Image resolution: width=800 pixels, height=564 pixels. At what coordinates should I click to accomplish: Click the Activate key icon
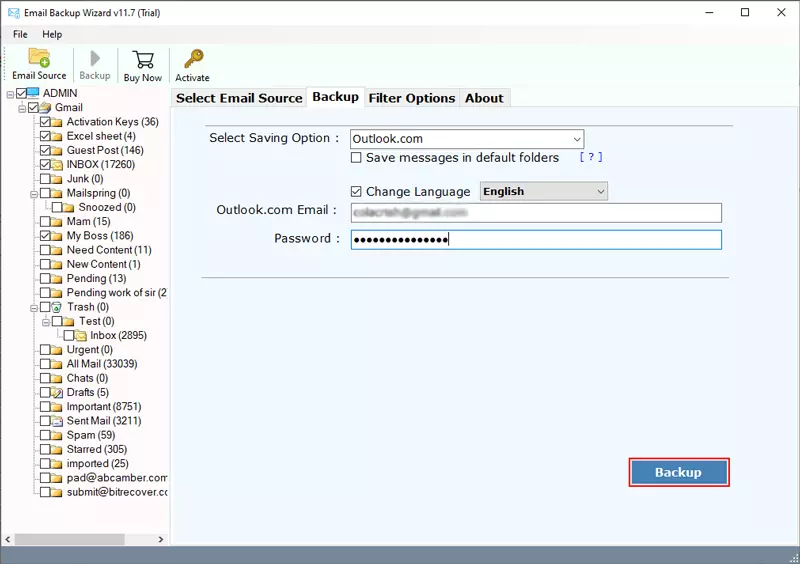(193, 59)
